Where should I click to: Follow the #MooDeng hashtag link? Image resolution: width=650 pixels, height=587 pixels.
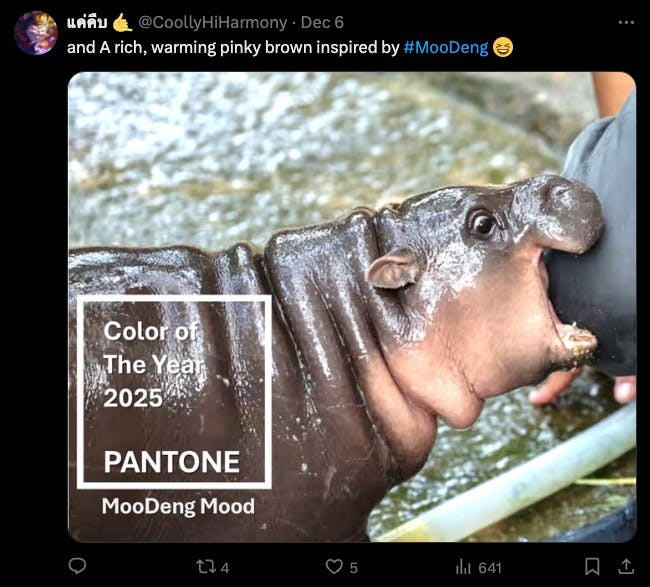click(447, 47)
